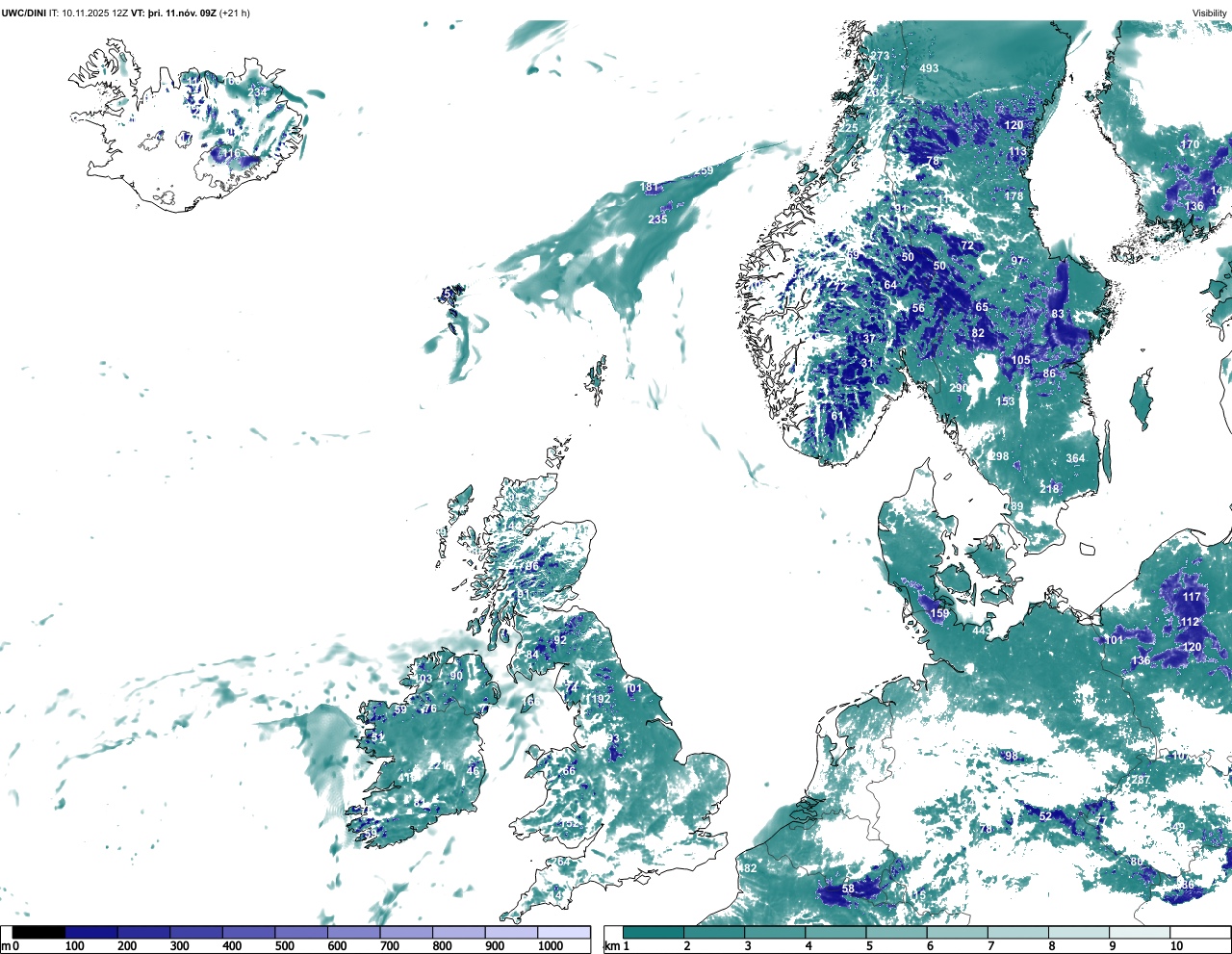Click the 235 value over the Norwegian Sea
Screen dimensions: 1232x954
point(657,219)
